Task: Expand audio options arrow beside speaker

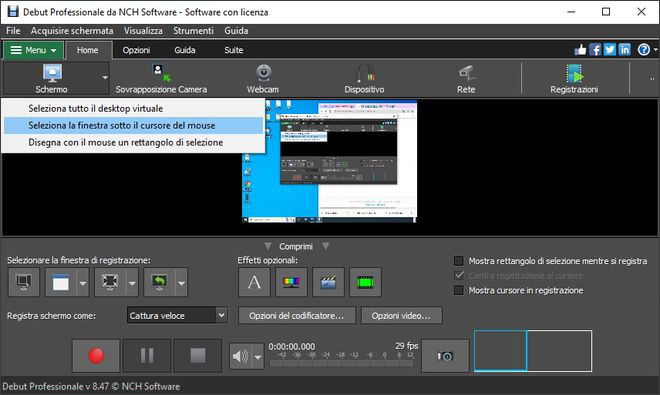Action: click(x=258, y=357)
